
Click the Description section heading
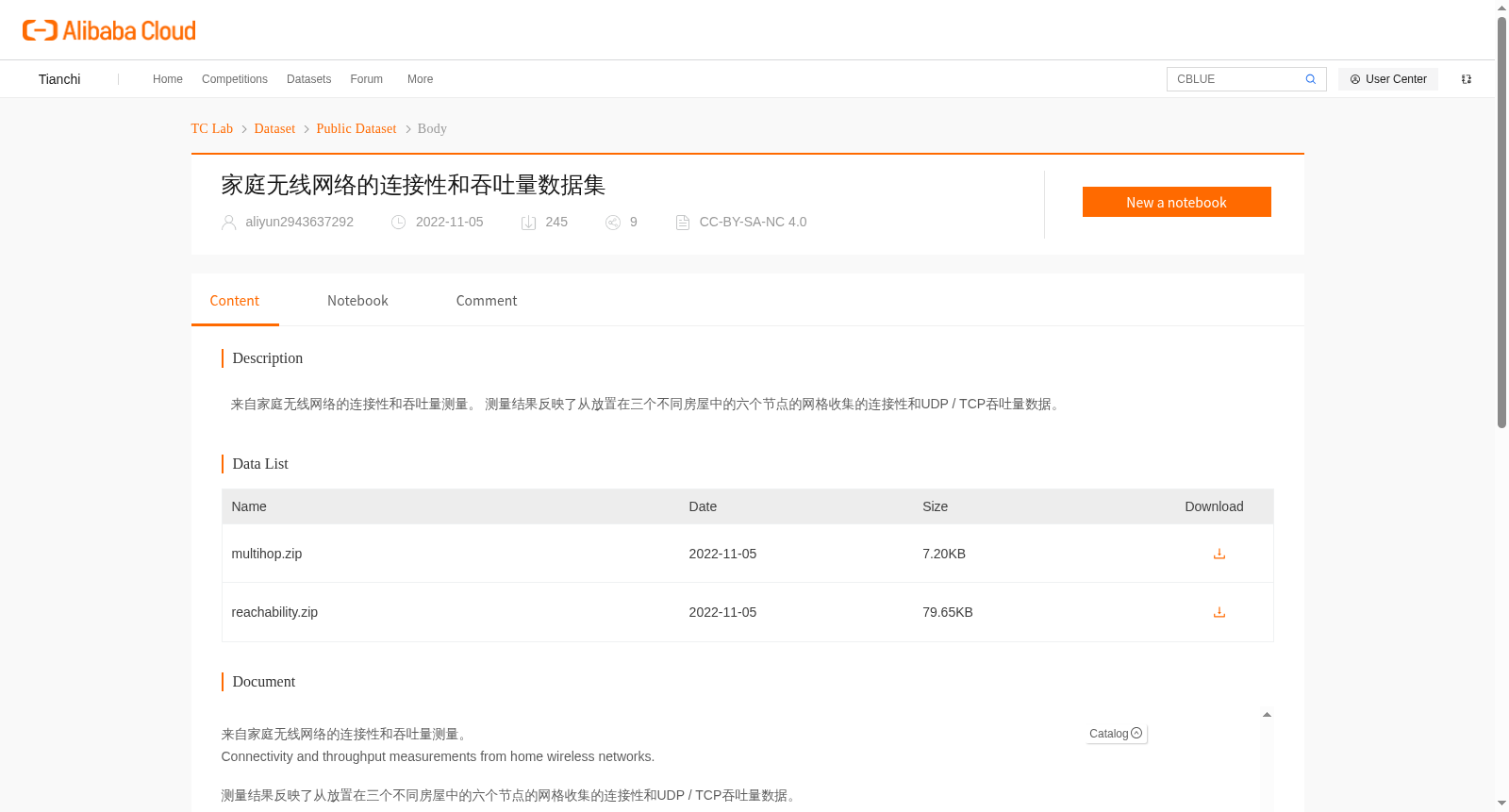pos(268,358)
